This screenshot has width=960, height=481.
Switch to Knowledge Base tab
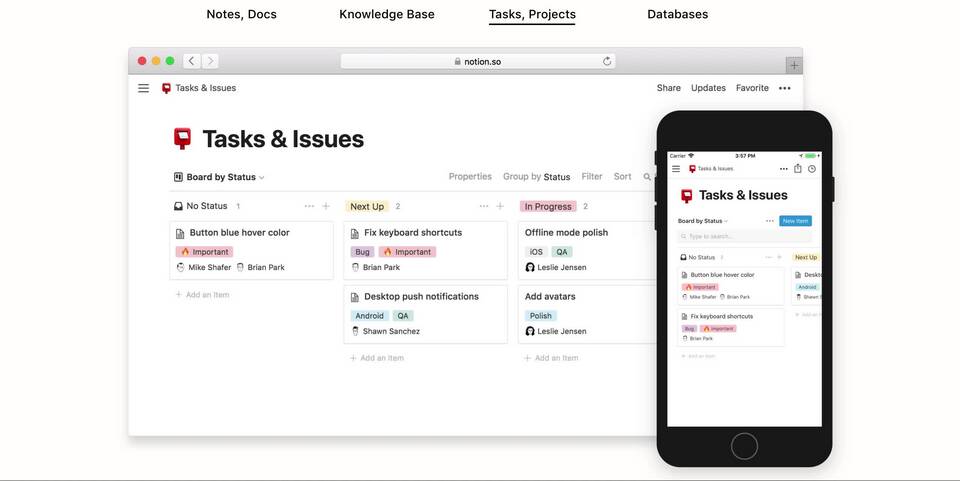tap(387, 14)
